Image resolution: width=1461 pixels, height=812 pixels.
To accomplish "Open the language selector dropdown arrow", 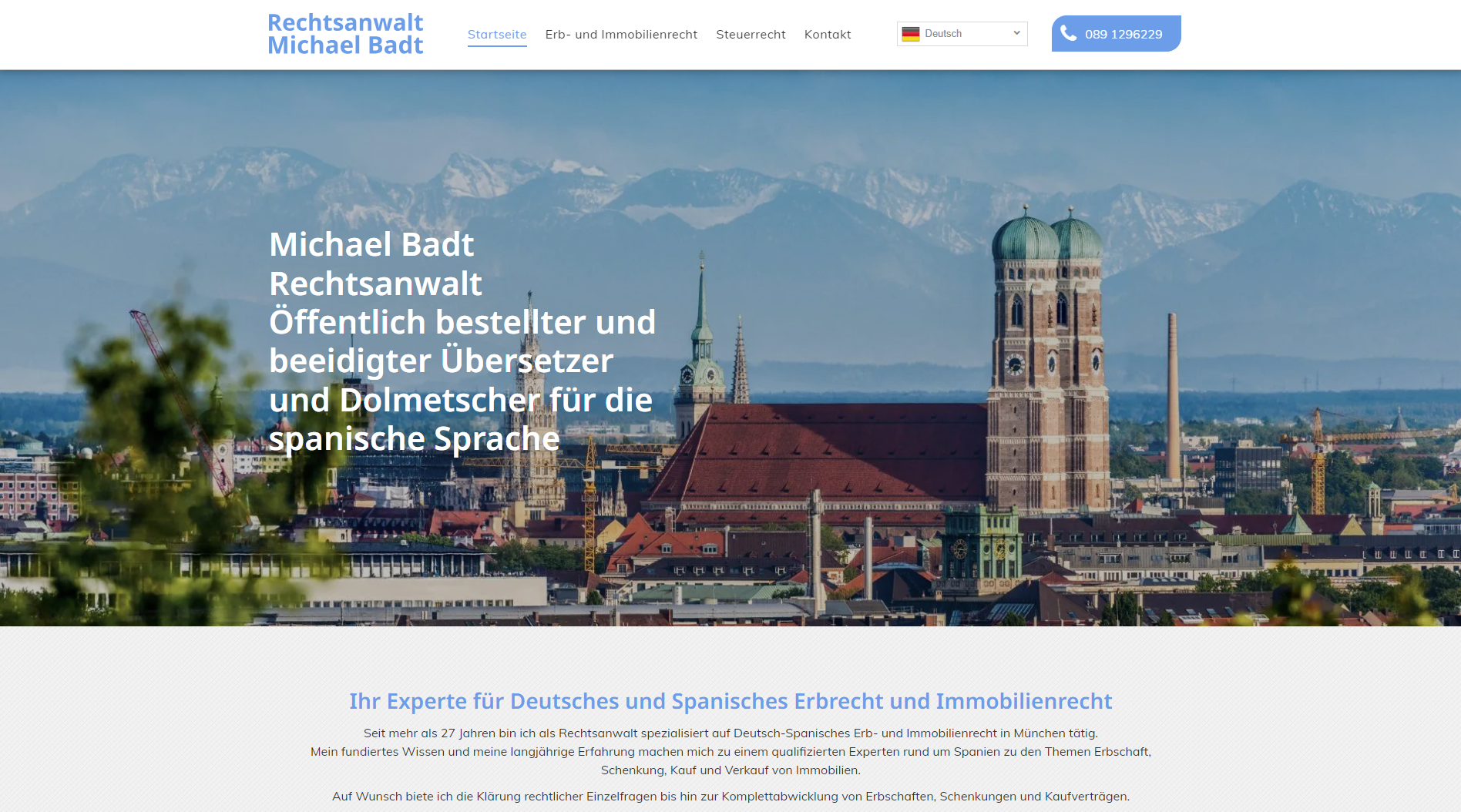I will tap(1016, 33).
